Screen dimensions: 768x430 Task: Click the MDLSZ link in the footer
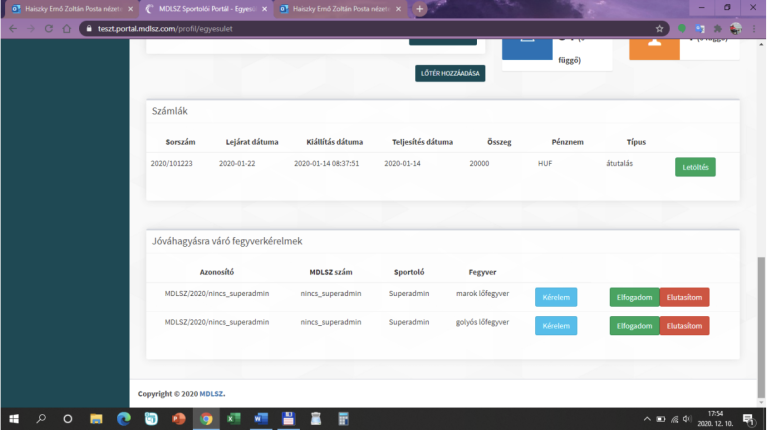(x=211, y=393)
